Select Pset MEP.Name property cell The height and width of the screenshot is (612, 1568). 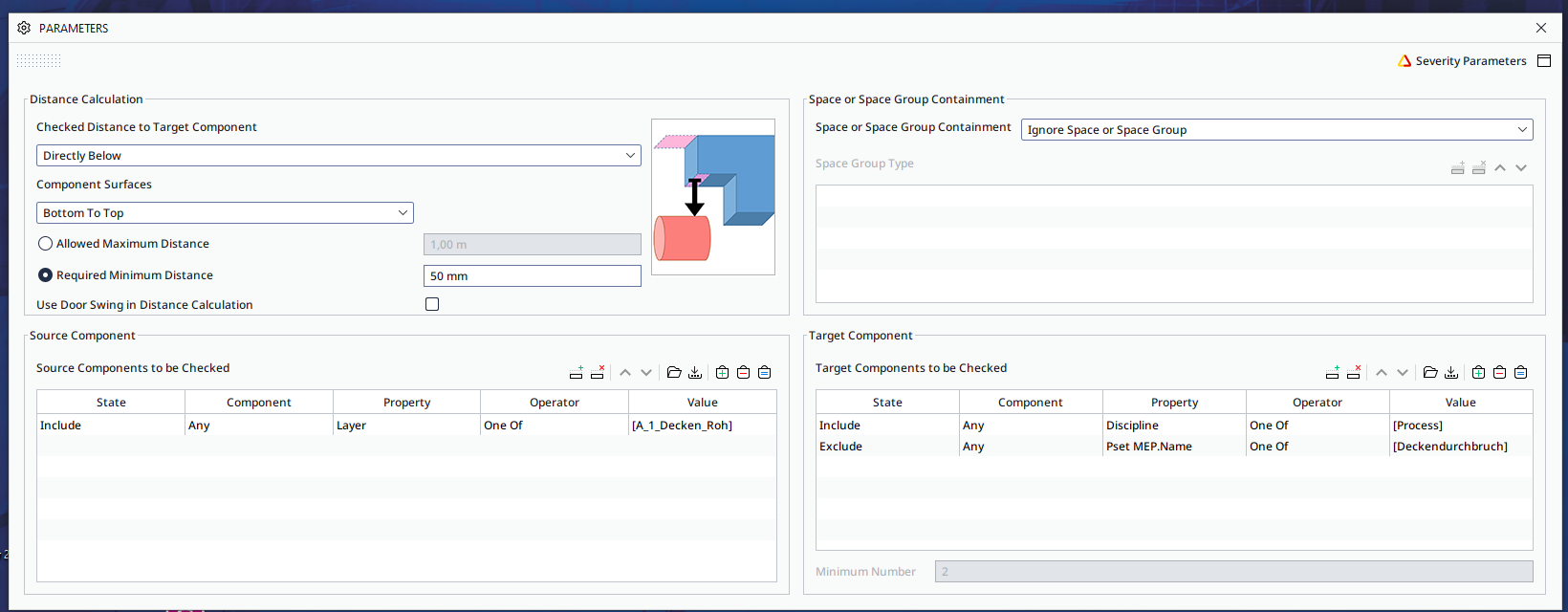pyautogui.click(x=1174, y=446)
